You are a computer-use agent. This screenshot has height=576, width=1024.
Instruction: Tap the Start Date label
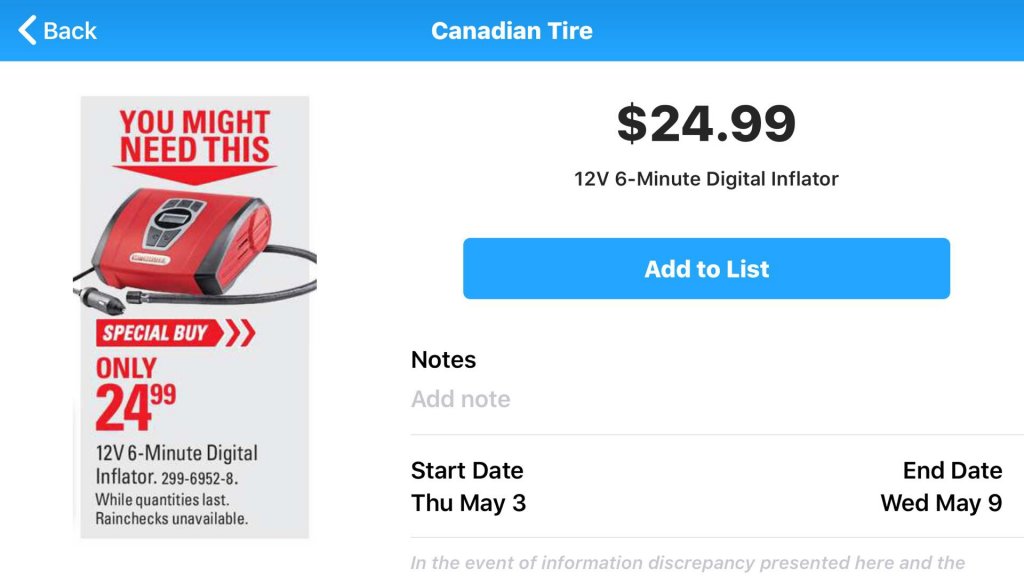coord(467,470)
